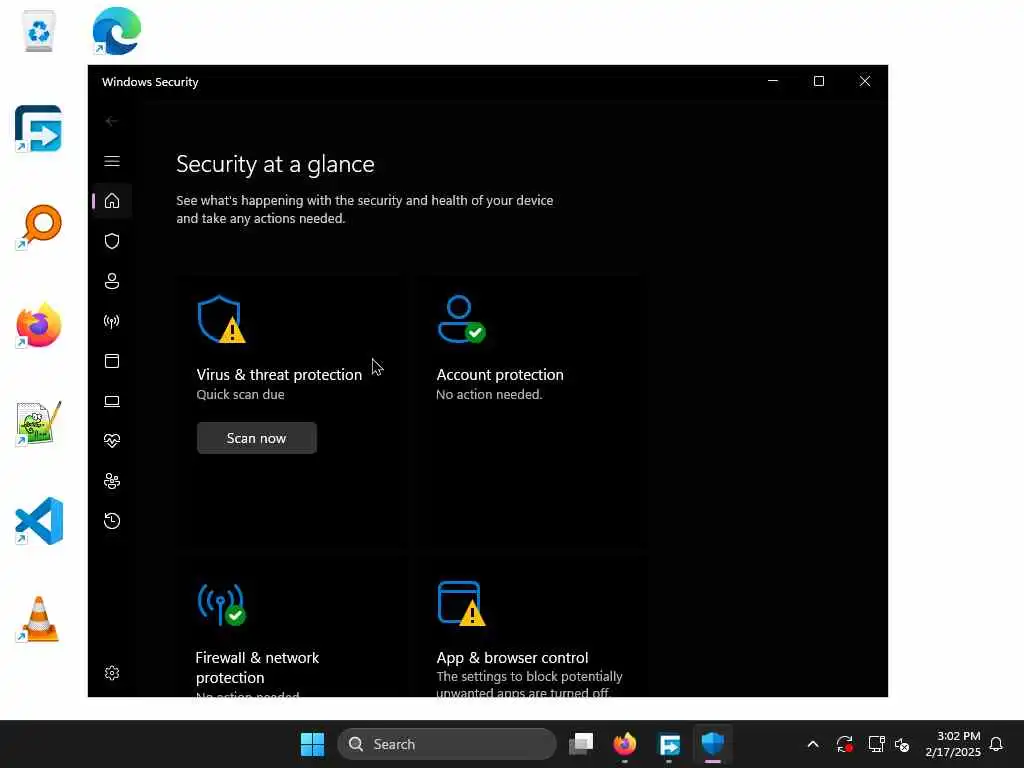Minimize the Windows Security window

coord(773,81)
